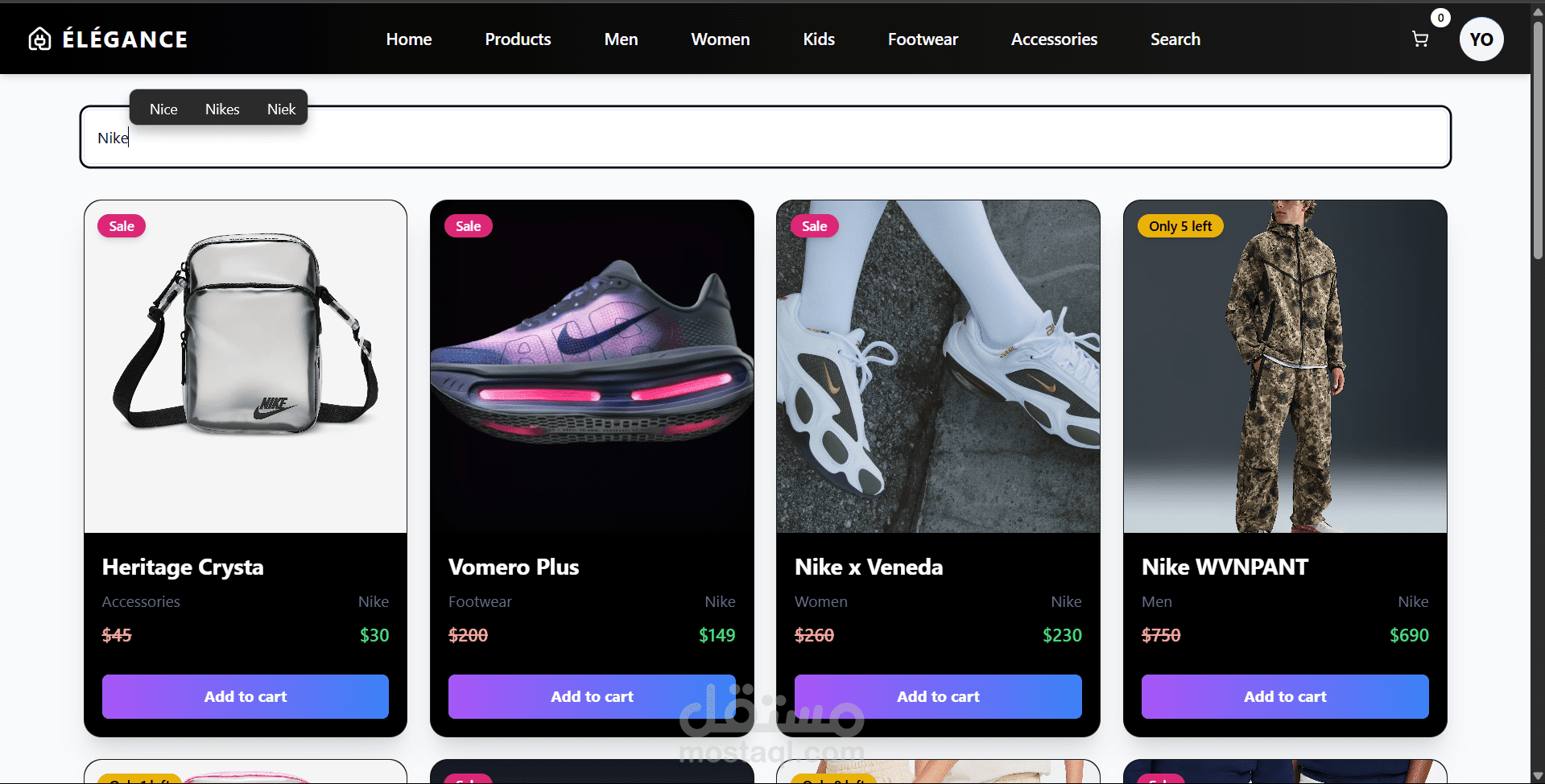Go to the Home menu item
Screen dimensions: 1545x784
point(409,39)
